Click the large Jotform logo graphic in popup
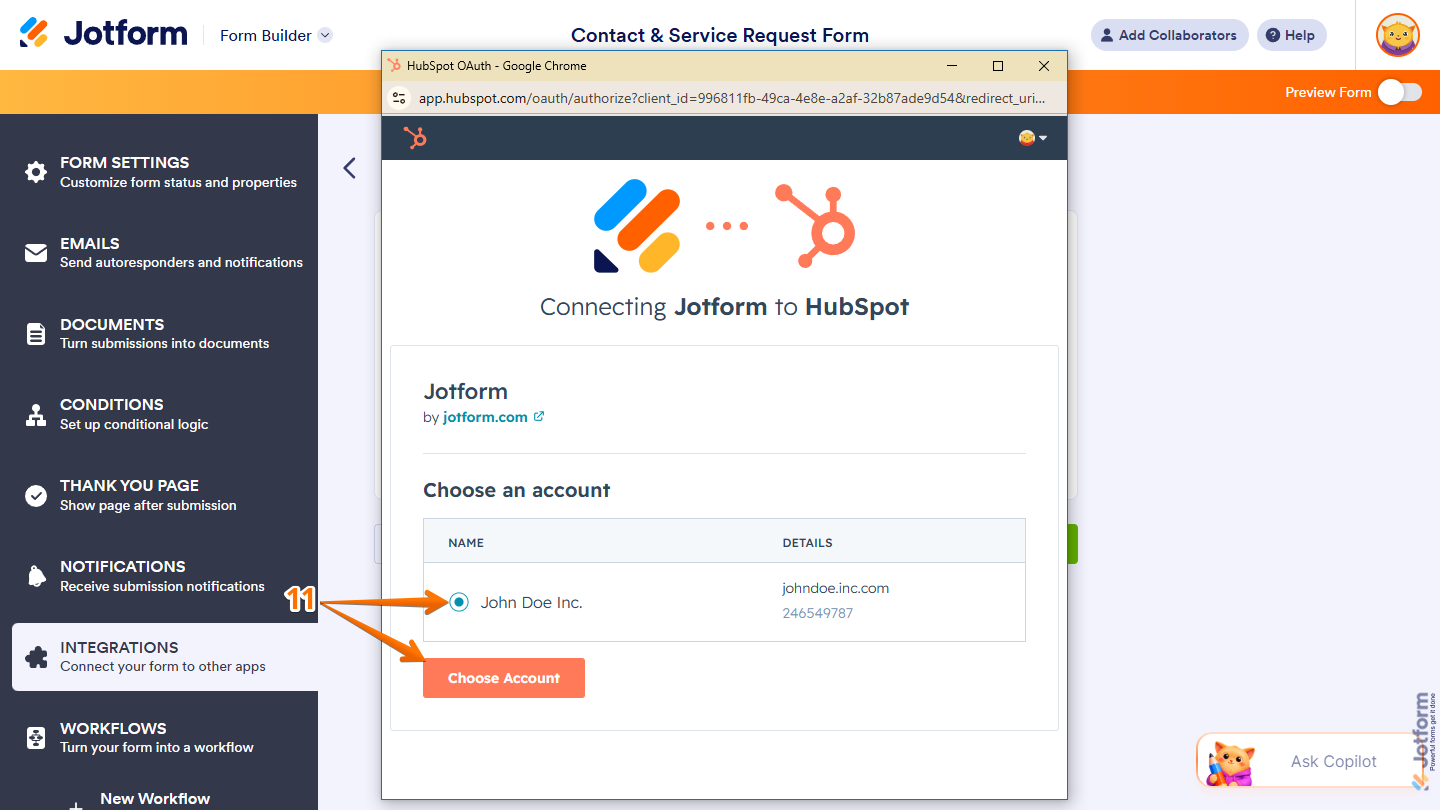The width and height of the screenshot is (1440, 810). click(637, 226)
